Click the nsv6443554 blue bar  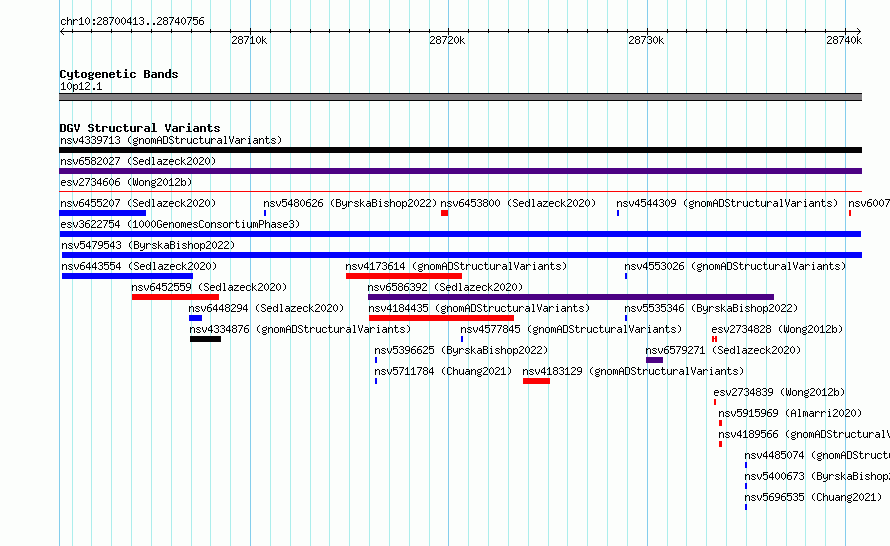(127, 276)
